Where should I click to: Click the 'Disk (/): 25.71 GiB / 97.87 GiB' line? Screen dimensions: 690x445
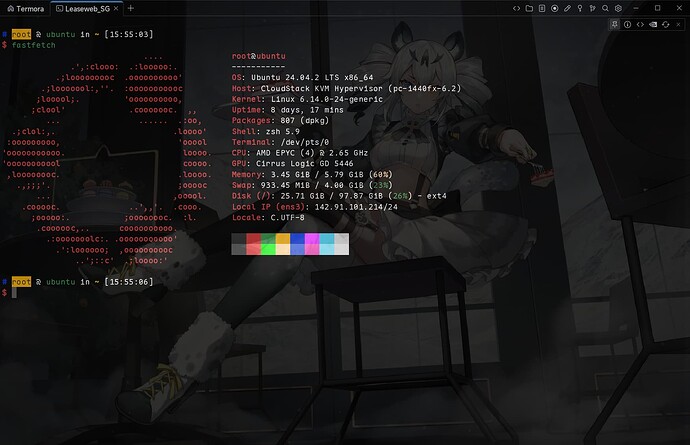pos(339,196)
